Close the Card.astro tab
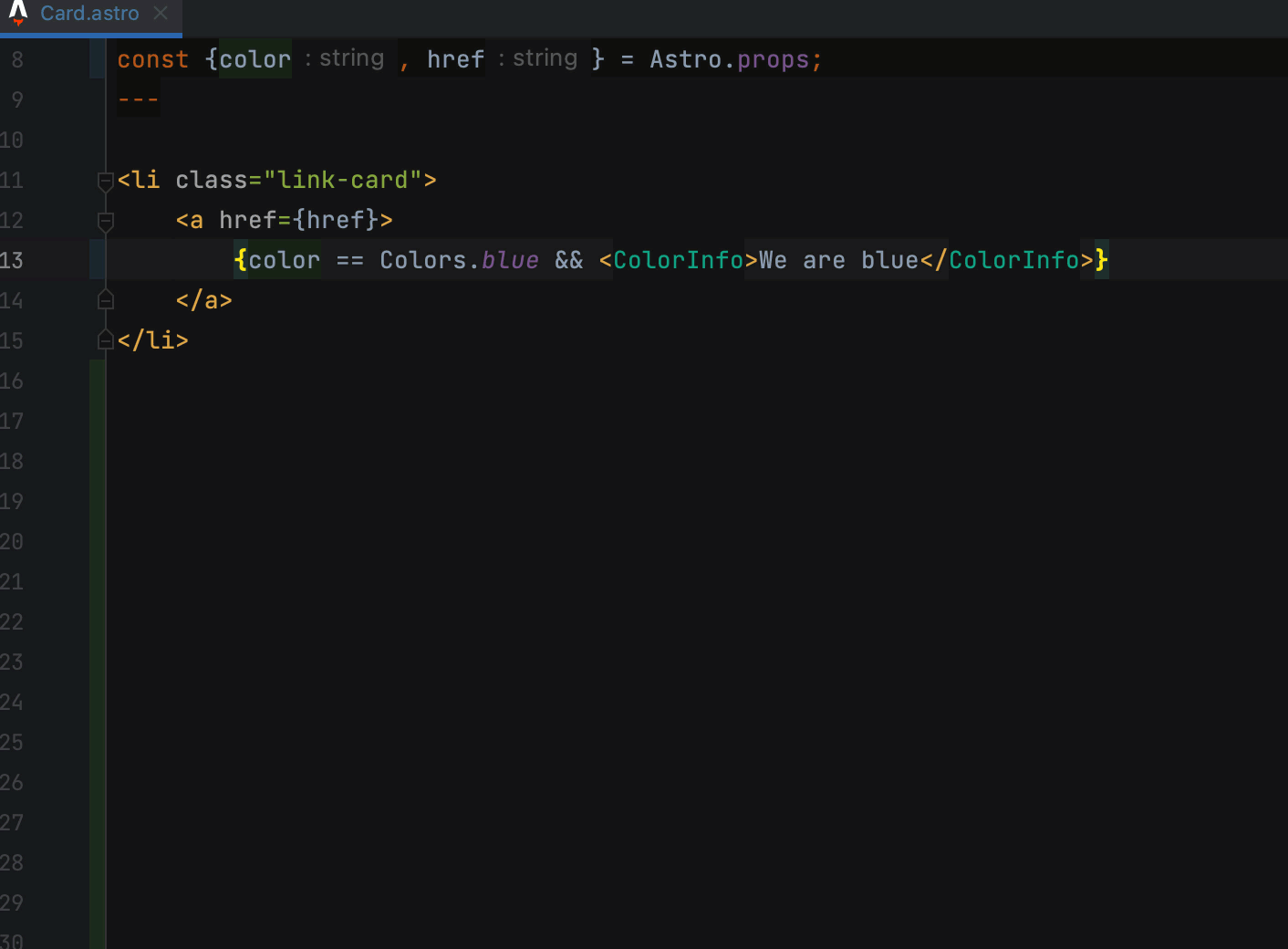 tap(161, 14)
